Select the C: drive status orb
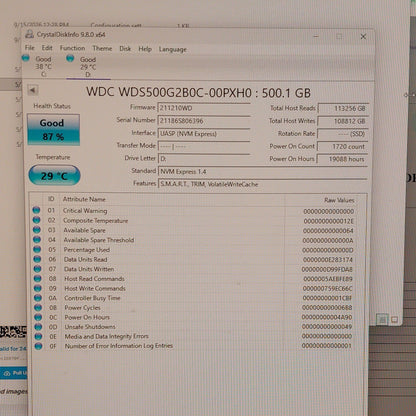 pyautogui.click(x=26, y=58)
